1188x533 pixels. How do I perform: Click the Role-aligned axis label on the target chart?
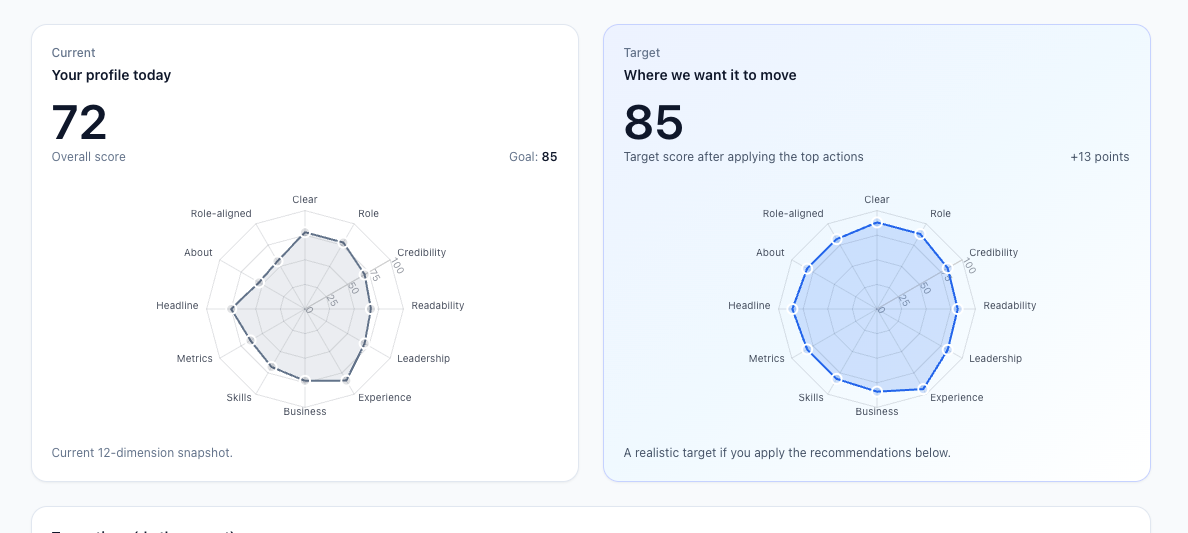coord(792,214)
